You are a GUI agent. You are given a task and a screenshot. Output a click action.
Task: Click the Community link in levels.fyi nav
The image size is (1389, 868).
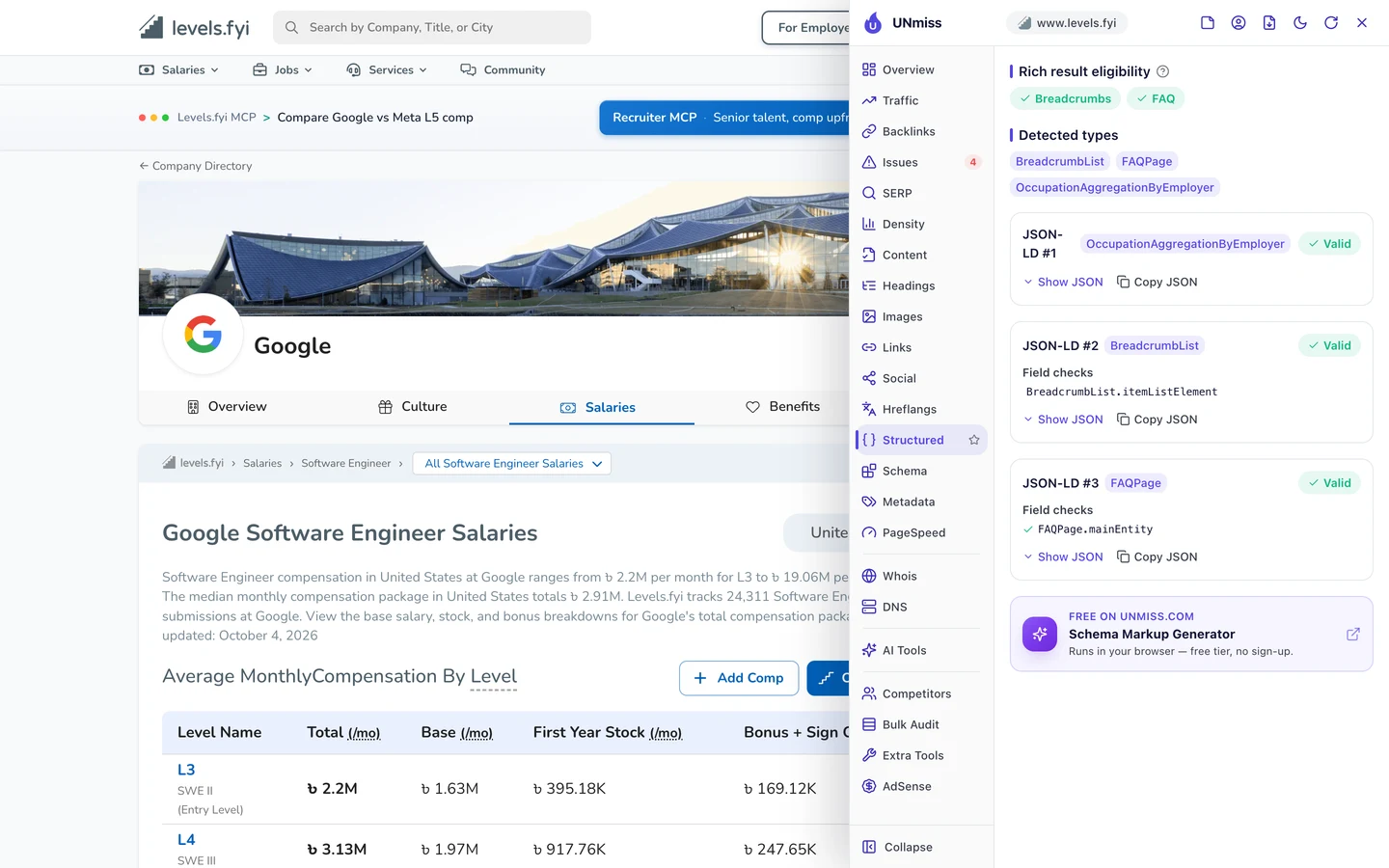pos(503,69)
